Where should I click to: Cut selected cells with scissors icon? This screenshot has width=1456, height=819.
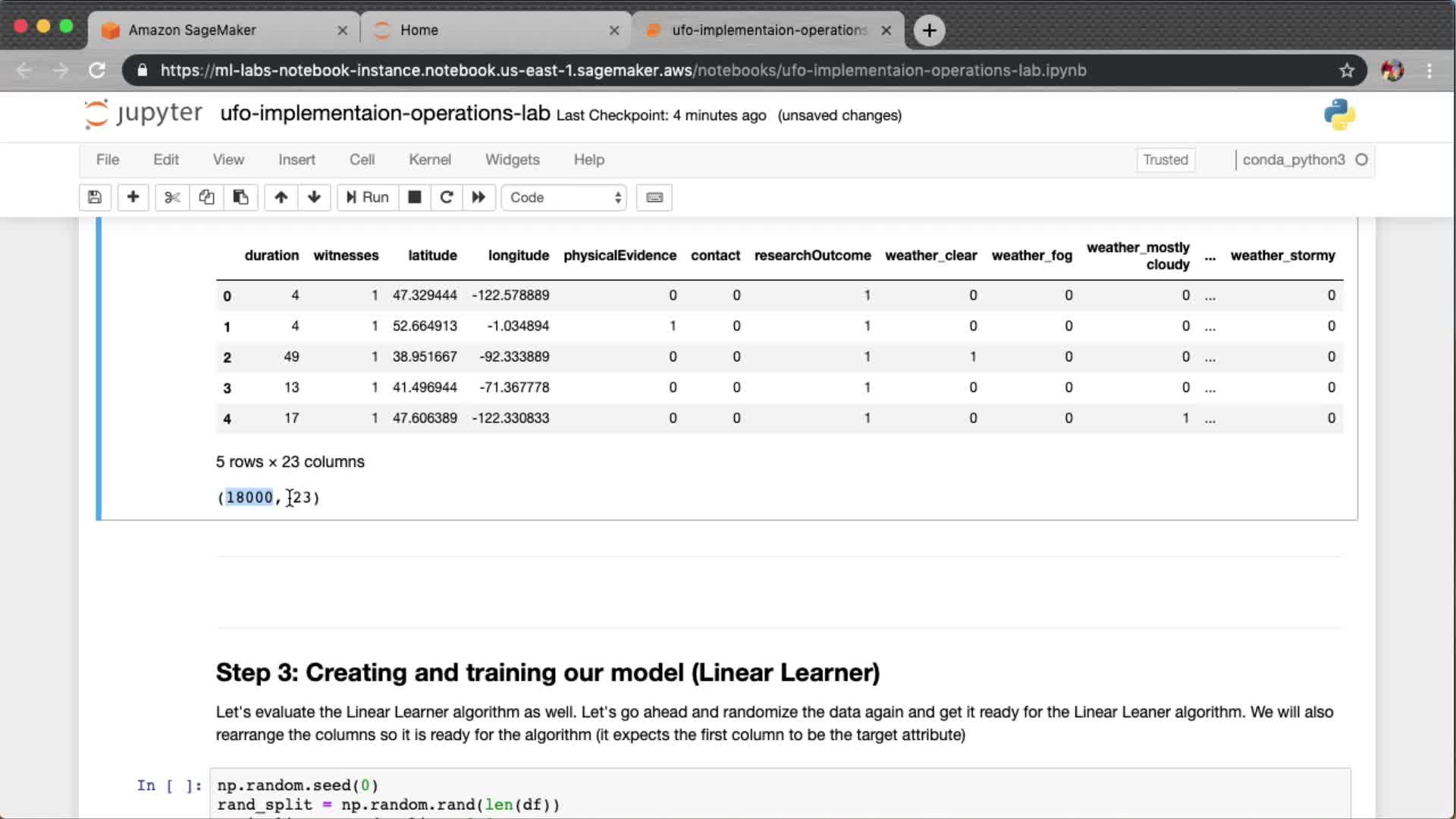pos(172,197)
